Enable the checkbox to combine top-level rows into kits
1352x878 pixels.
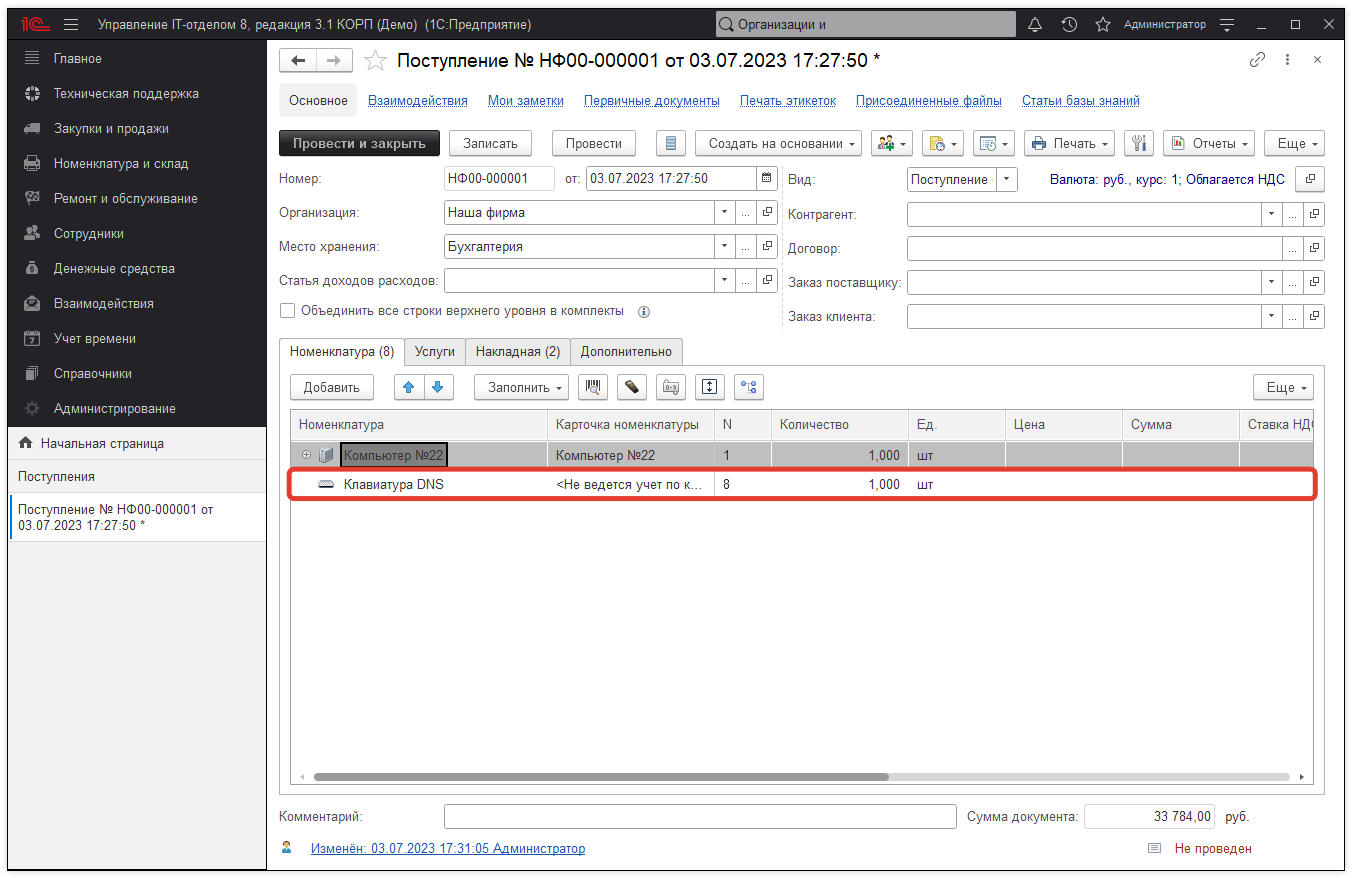tap(288, 311)
